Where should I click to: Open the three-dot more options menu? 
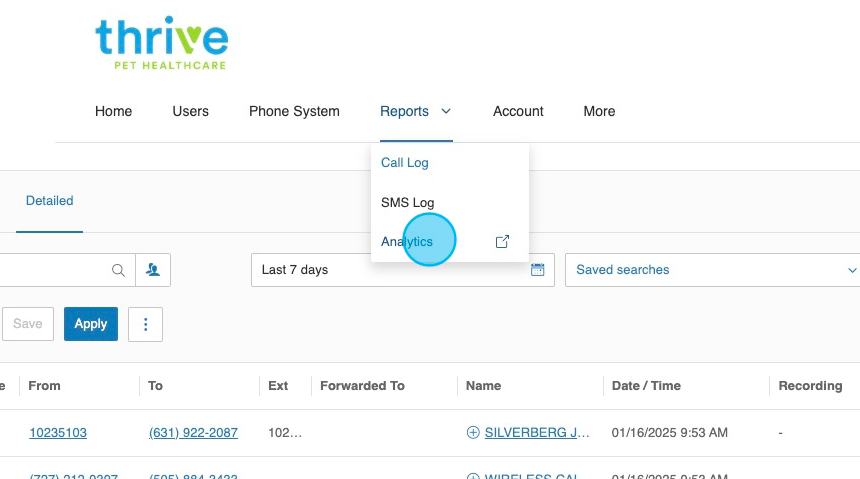click(x=145, y=324)
